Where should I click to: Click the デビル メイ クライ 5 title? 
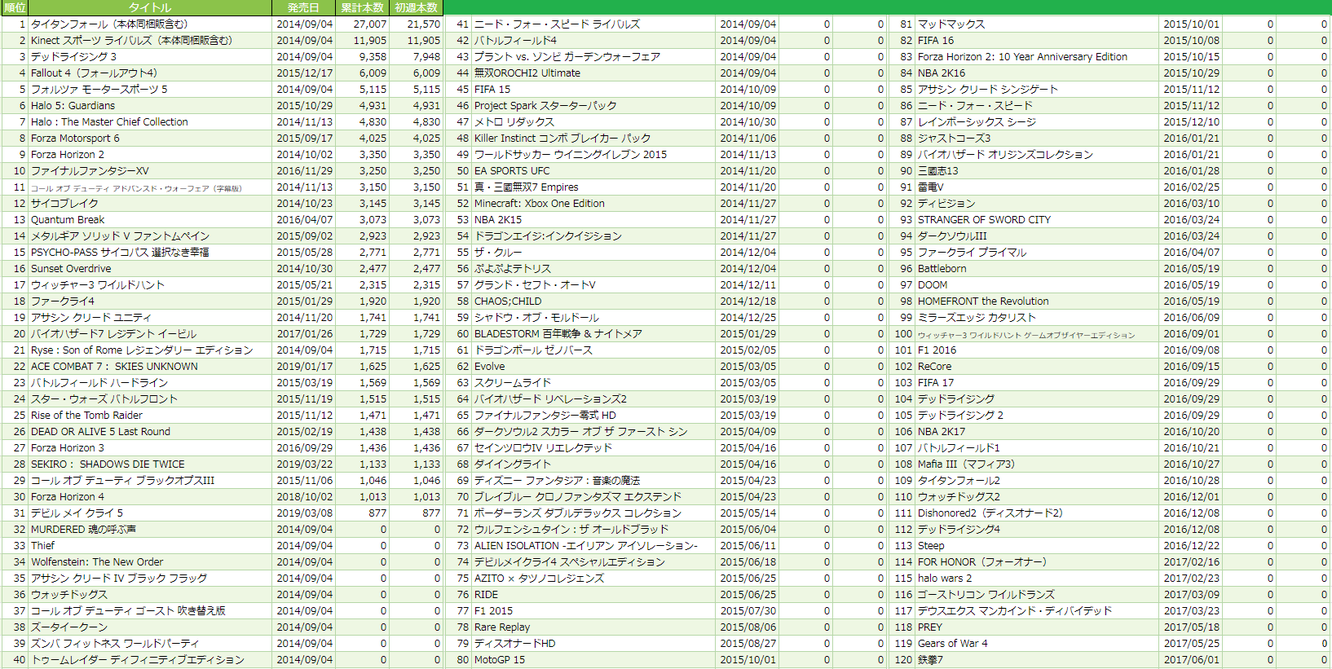[x=77, y=513]
